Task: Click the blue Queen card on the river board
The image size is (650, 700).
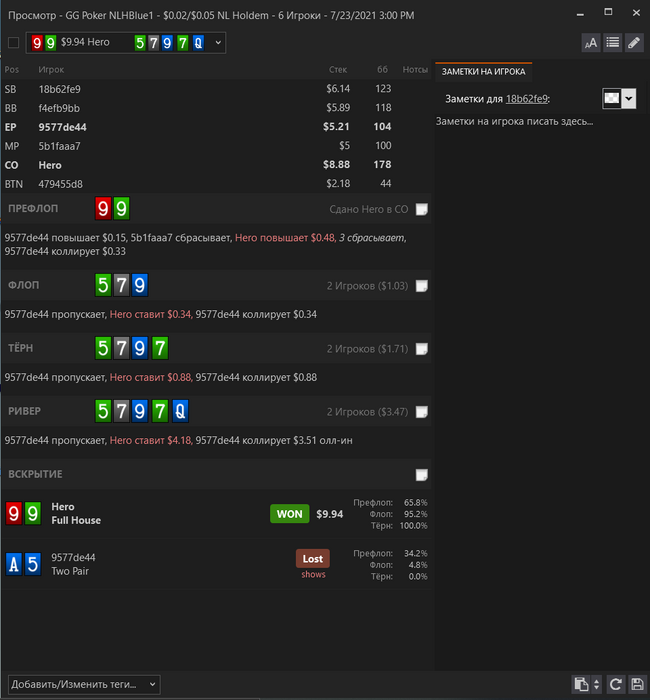Action: (180, 411)
